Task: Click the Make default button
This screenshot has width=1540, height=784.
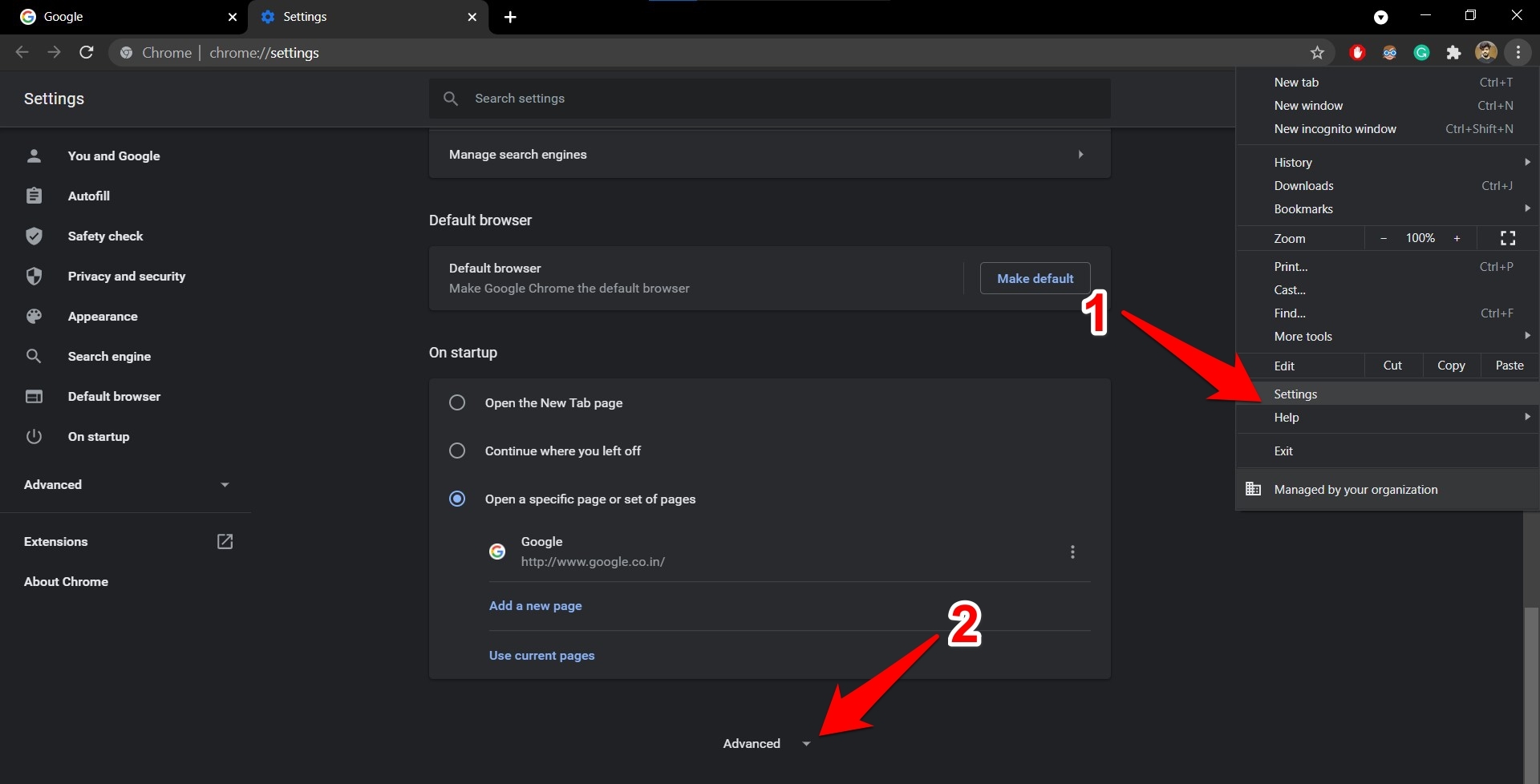Action: click(1035, 278)
